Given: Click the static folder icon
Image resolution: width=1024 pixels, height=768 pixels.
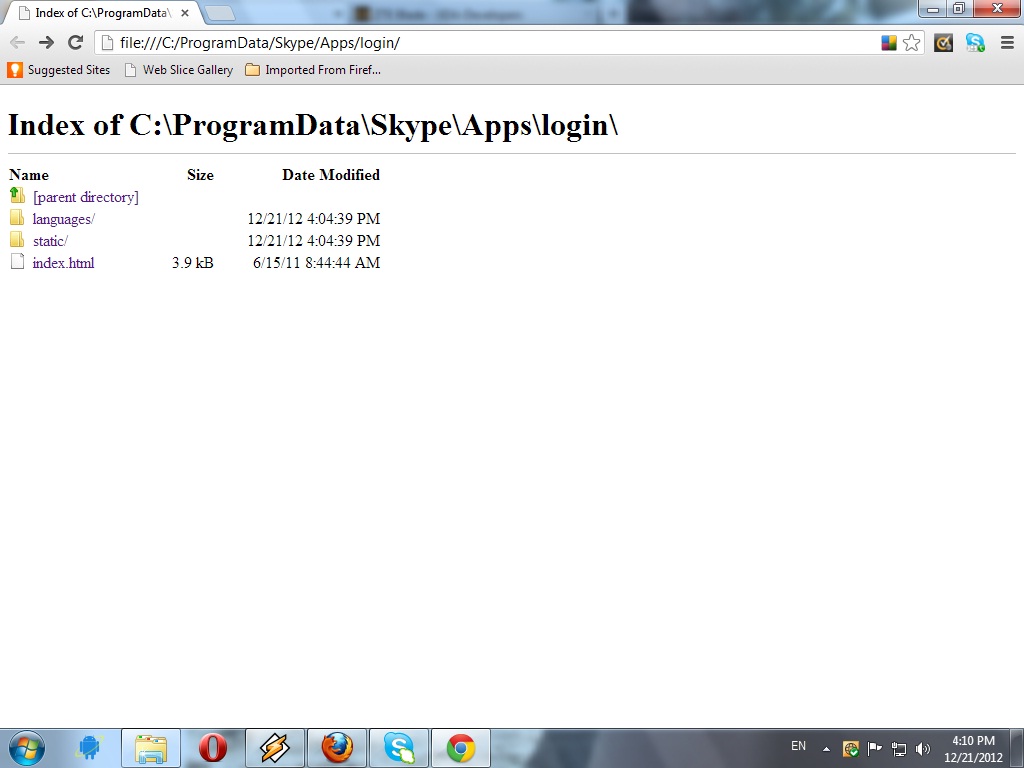Looking at the screenshot, I should 17,239.
